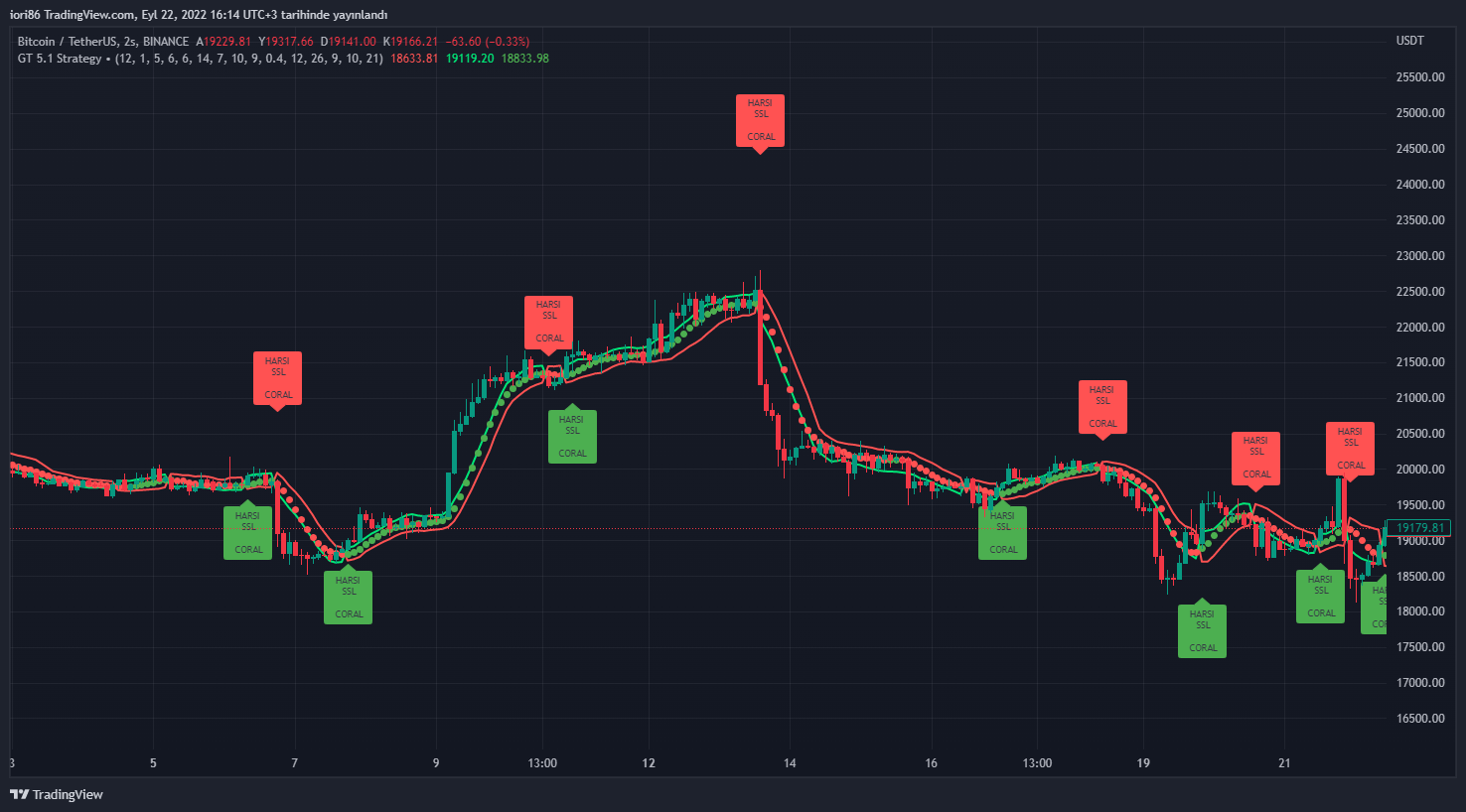Click the 22500.00 price axis label
This screenshot has height=812, width=1466.
click(1420, 292)
